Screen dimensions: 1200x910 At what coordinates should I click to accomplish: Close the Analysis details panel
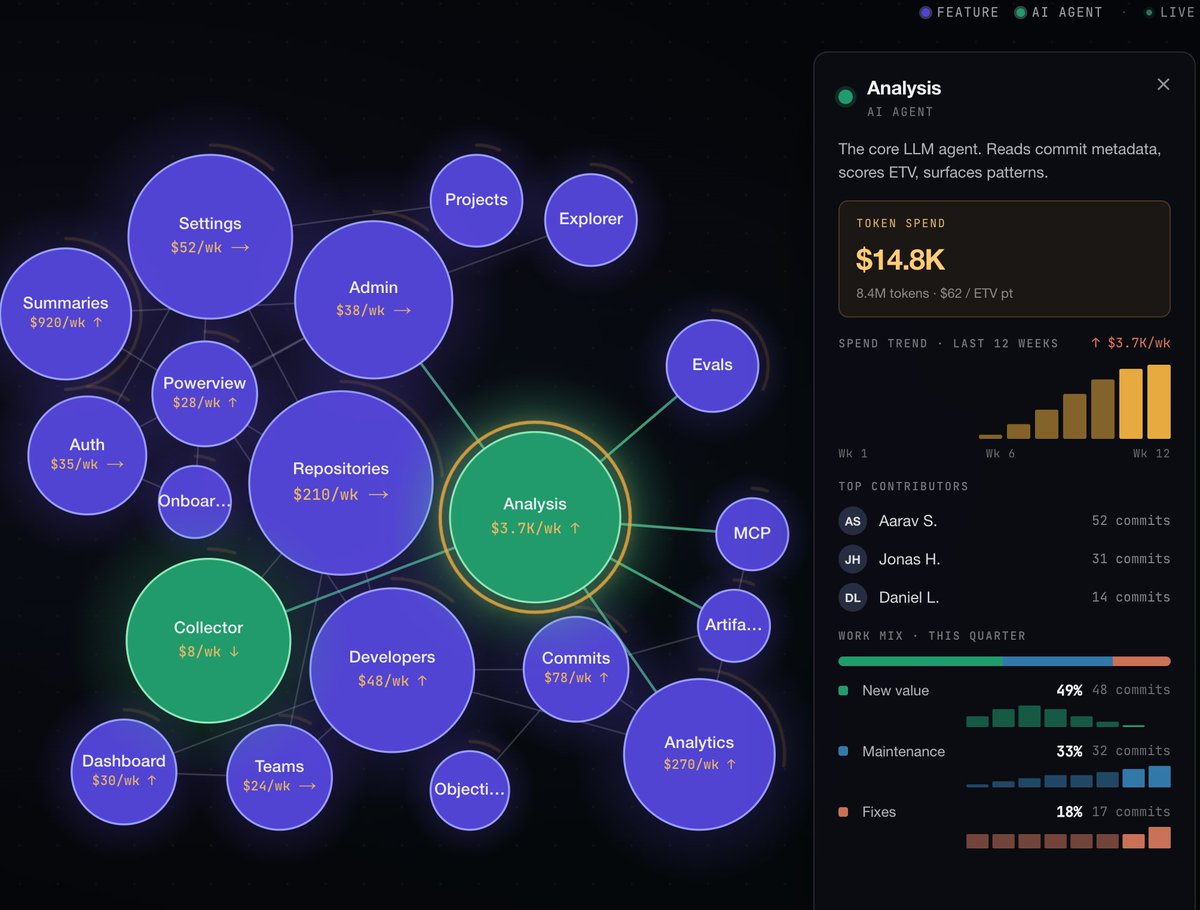point(1163,85)
